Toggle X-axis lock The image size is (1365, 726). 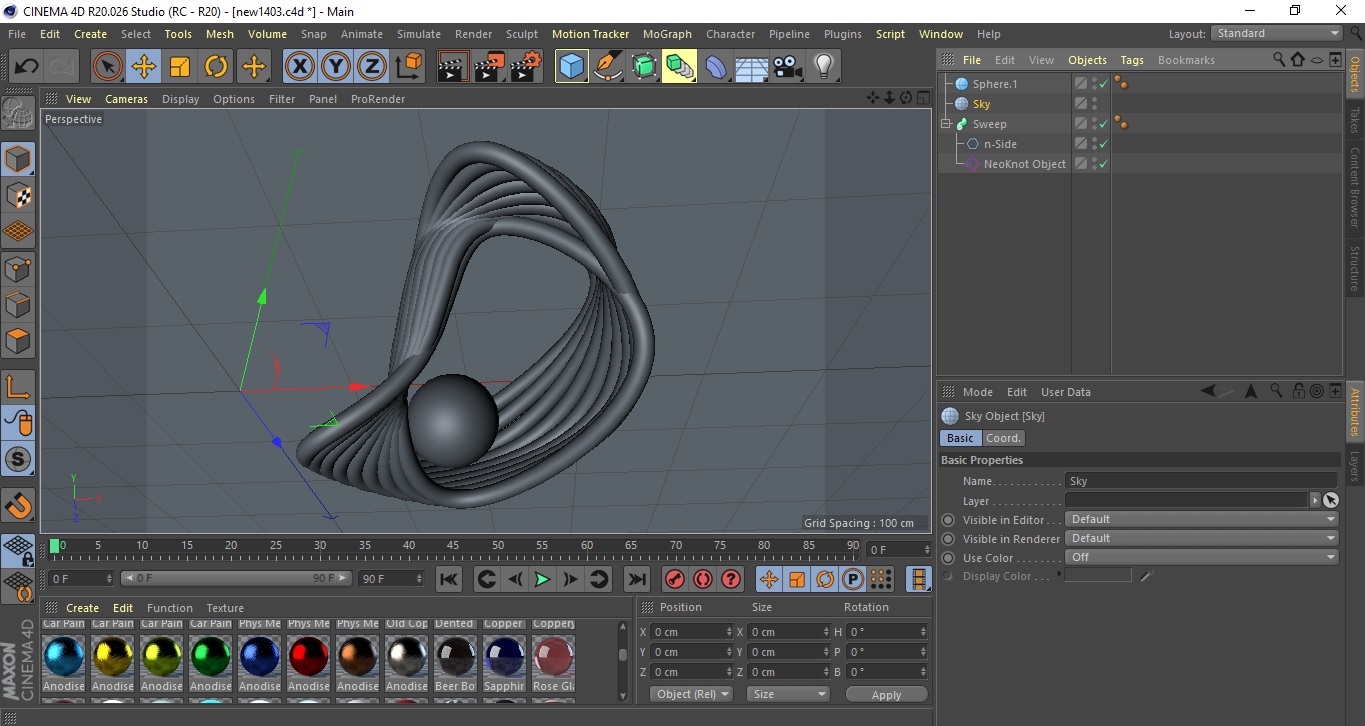point(299,67)
